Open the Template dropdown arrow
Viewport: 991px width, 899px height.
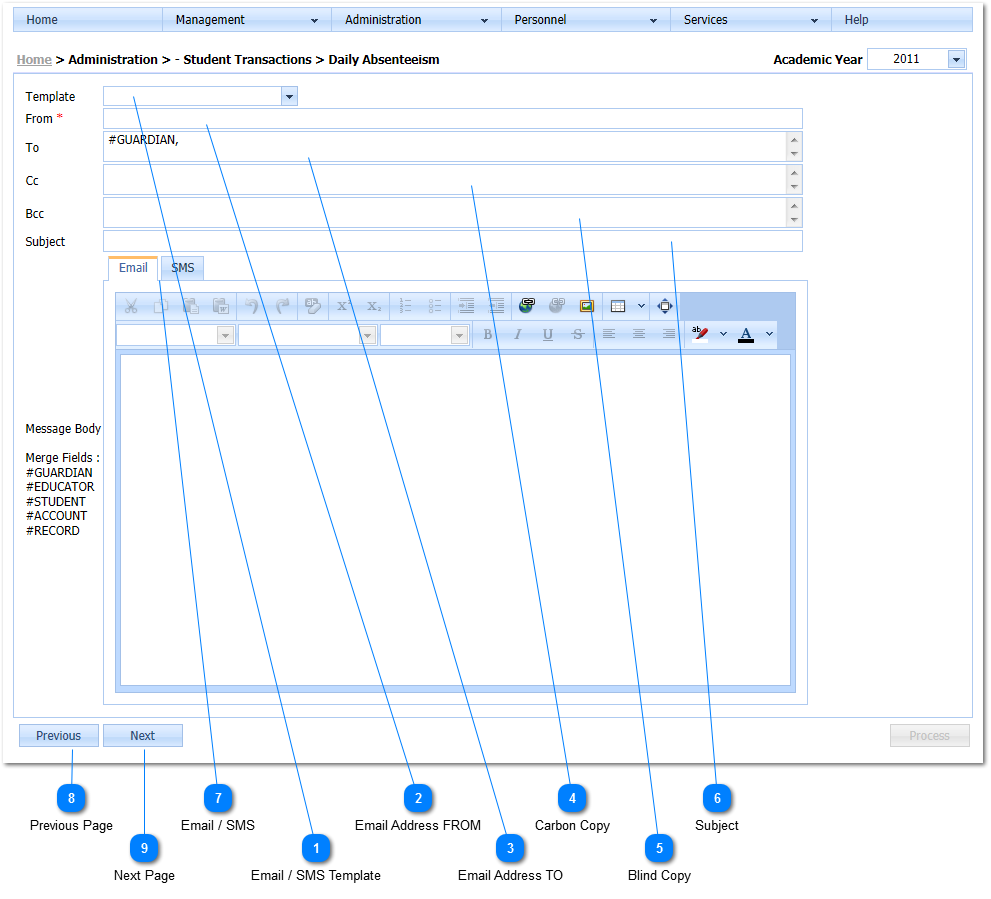289,97
